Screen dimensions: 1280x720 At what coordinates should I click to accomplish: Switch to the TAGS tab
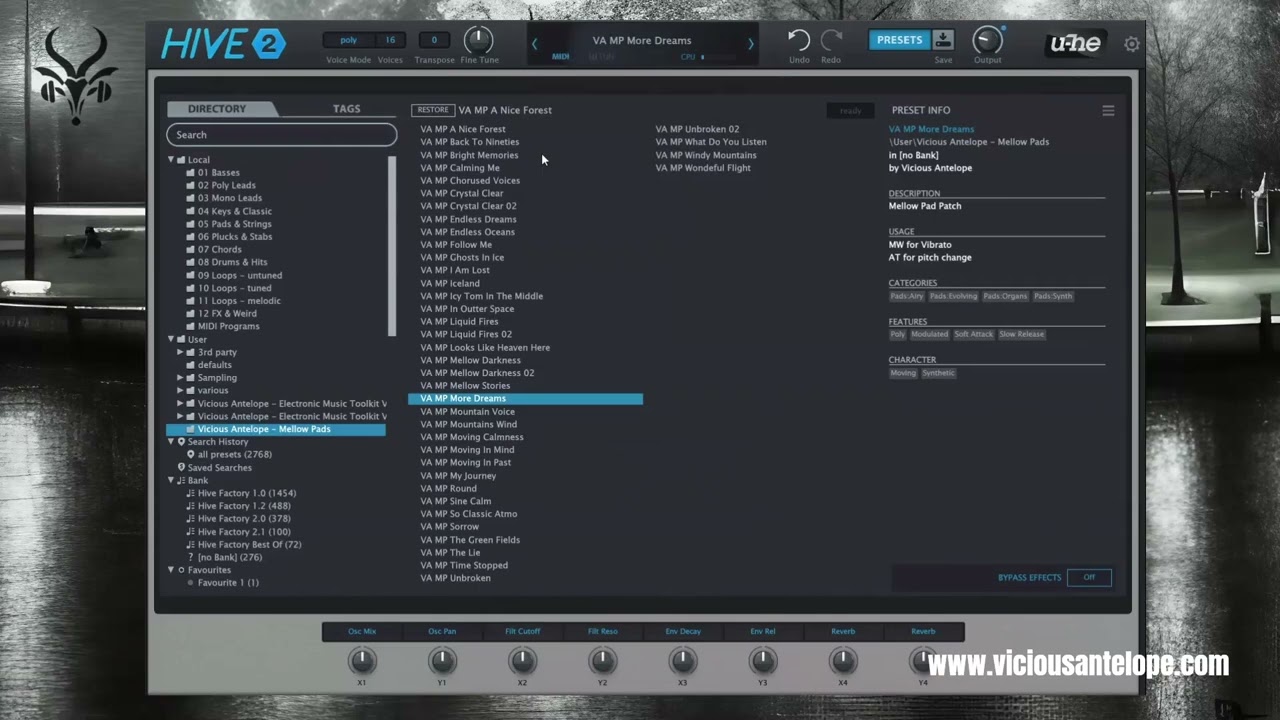346,109
